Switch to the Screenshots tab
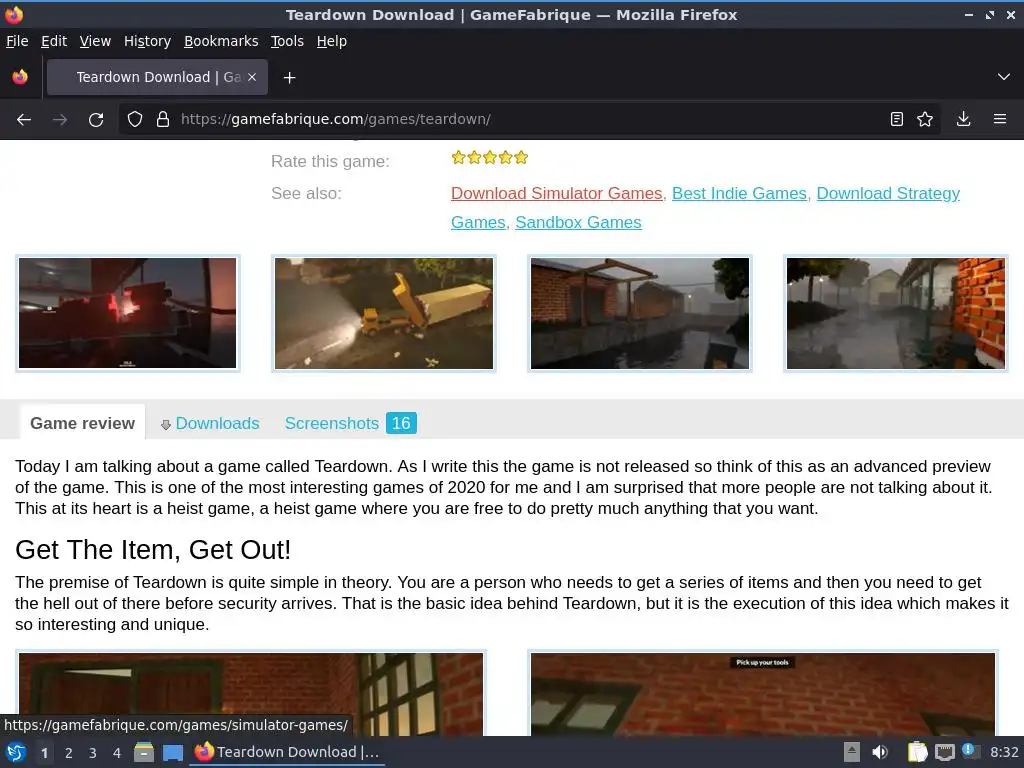 pyautogui.click(x=332, y=423)
